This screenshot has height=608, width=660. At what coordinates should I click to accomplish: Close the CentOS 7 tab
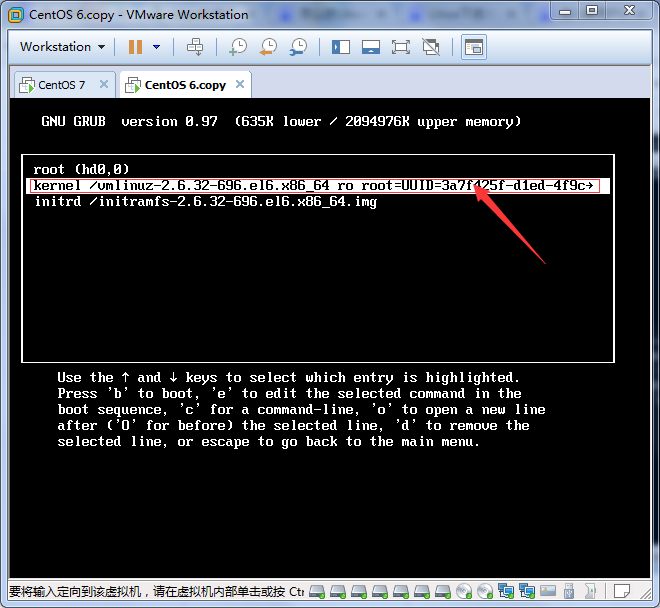point(104,84)
